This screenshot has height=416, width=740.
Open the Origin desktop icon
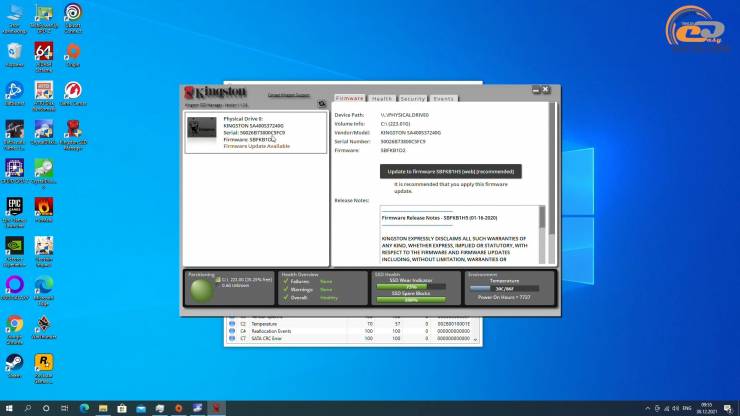(73, 55)
